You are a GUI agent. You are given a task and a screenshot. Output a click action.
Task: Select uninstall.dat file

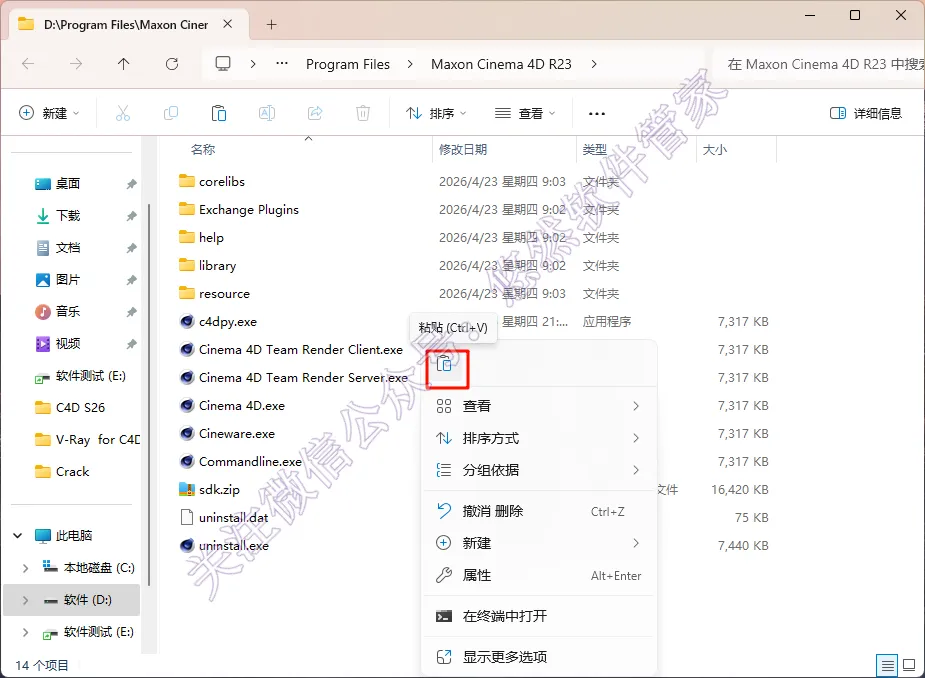coord(233,517)
